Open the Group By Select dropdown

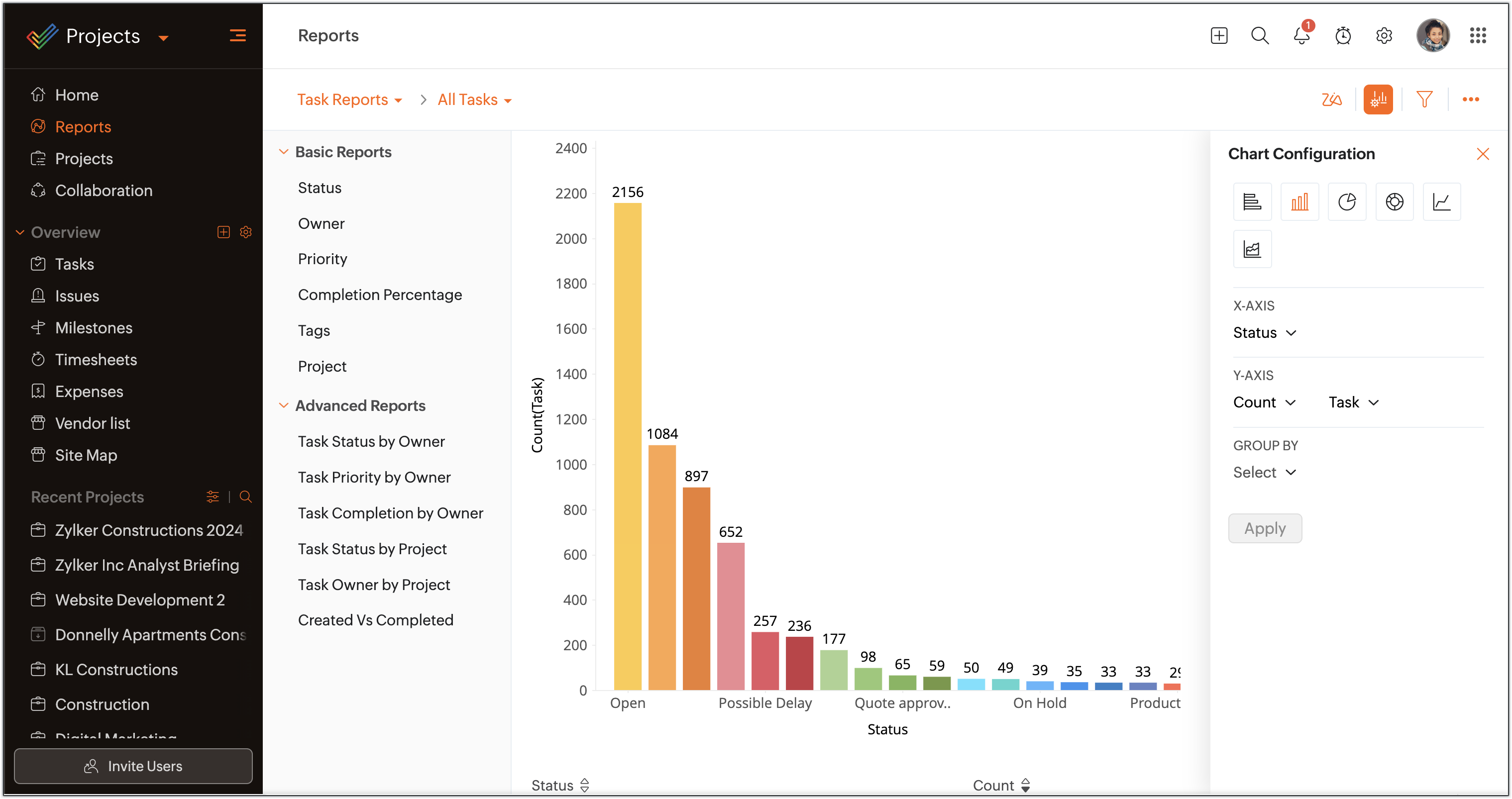pos(1264,472)
